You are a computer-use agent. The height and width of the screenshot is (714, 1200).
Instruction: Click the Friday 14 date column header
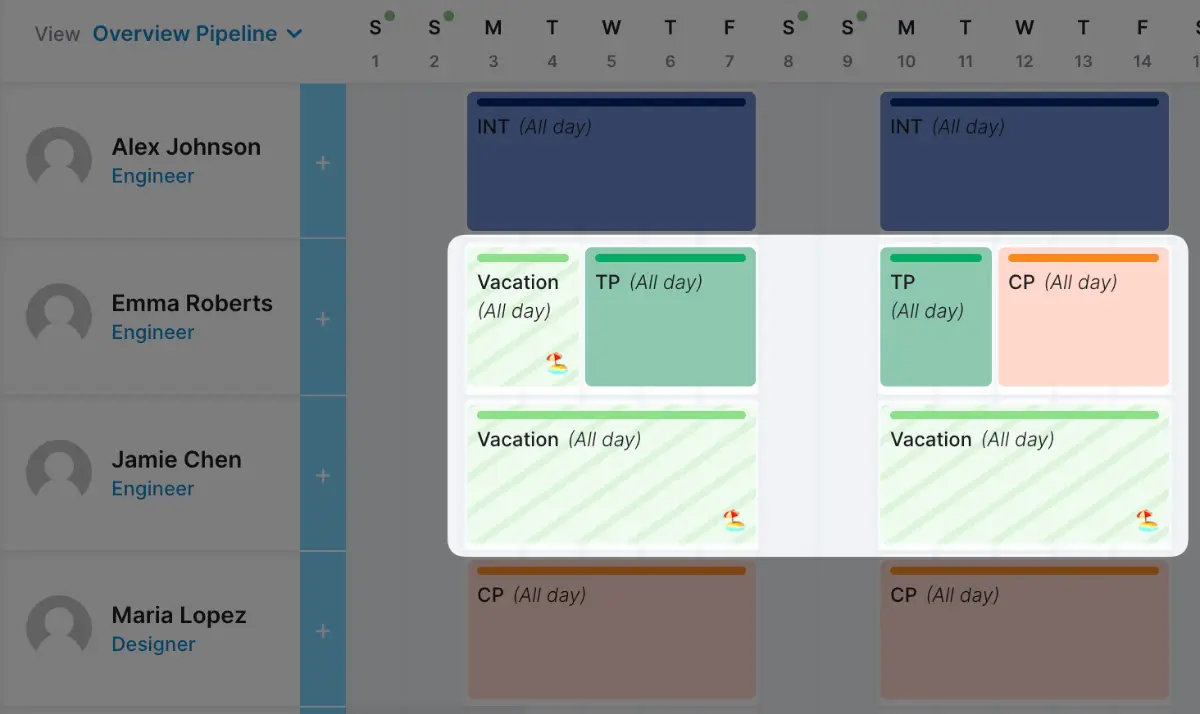1142,43
